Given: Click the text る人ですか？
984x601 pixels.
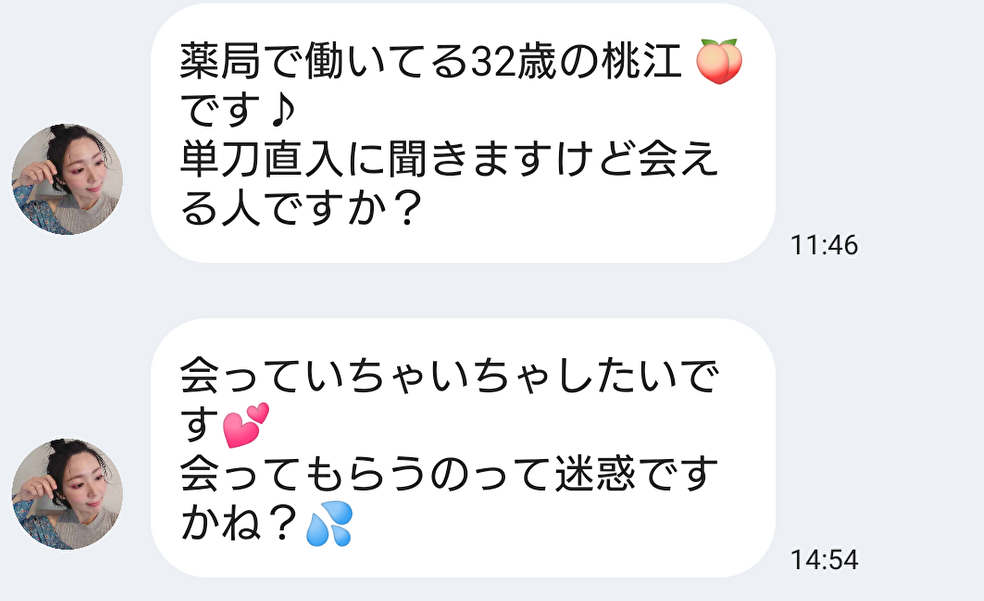Looking at the screenshot, I should tap(301, 209).
